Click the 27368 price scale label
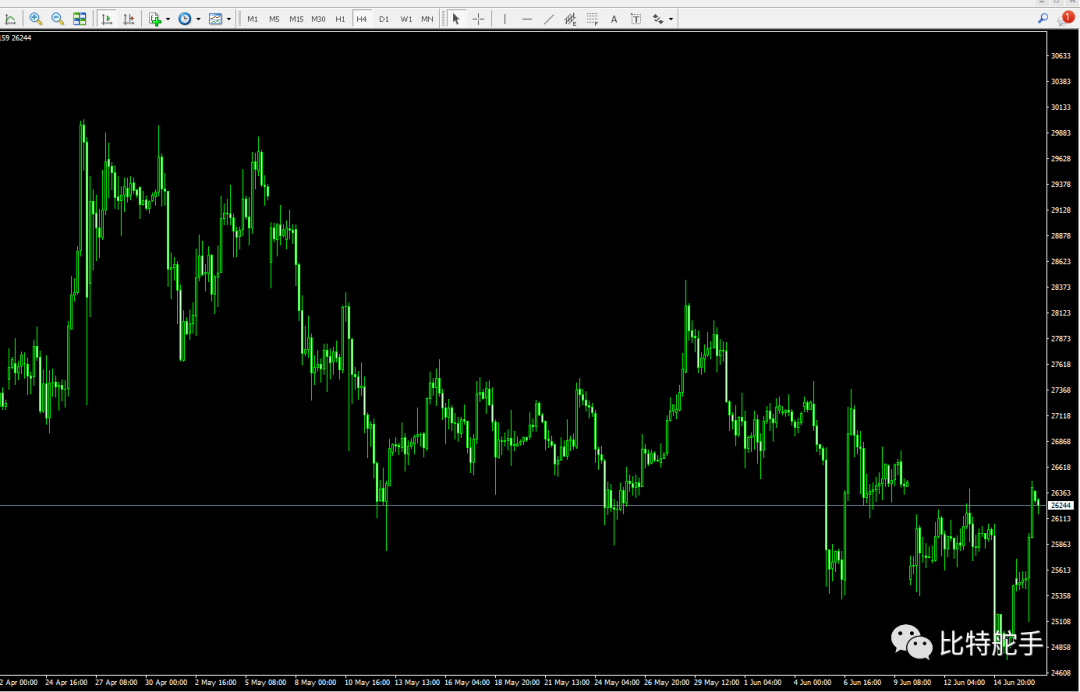 pos(1060,390)
